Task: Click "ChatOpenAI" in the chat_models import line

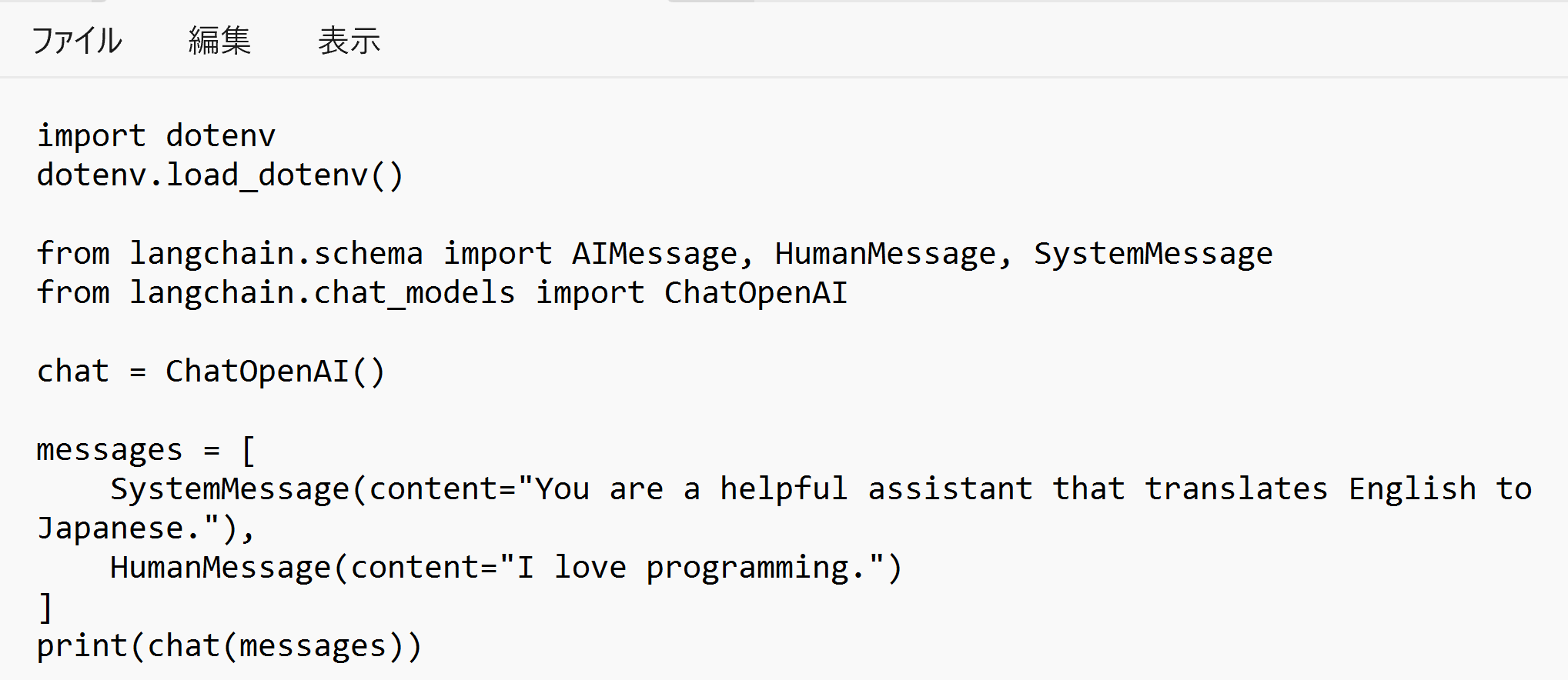Action: (x=755, y=293)
